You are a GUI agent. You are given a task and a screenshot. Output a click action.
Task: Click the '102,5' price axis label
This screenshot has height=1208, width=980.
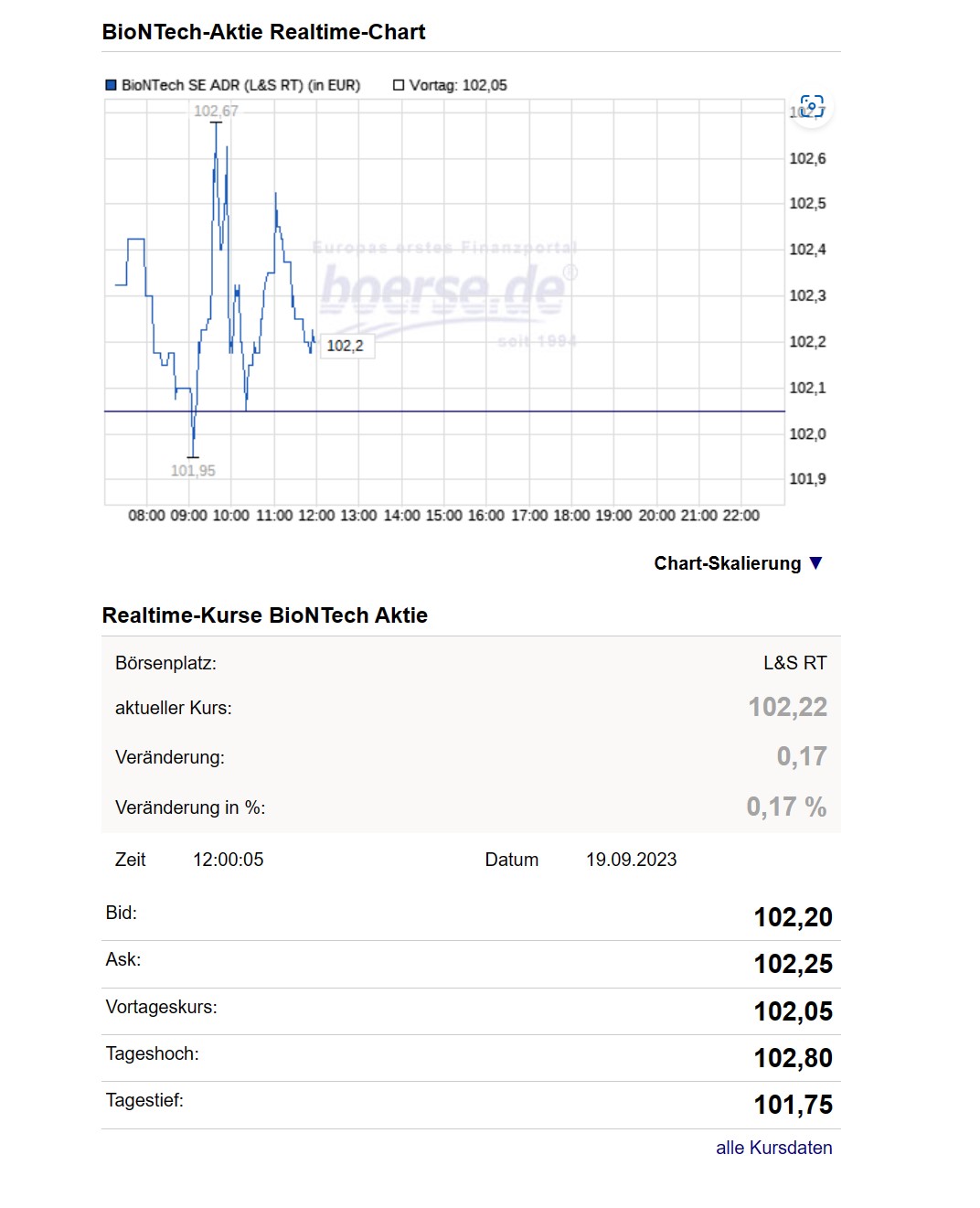click(x=807, y=203)
